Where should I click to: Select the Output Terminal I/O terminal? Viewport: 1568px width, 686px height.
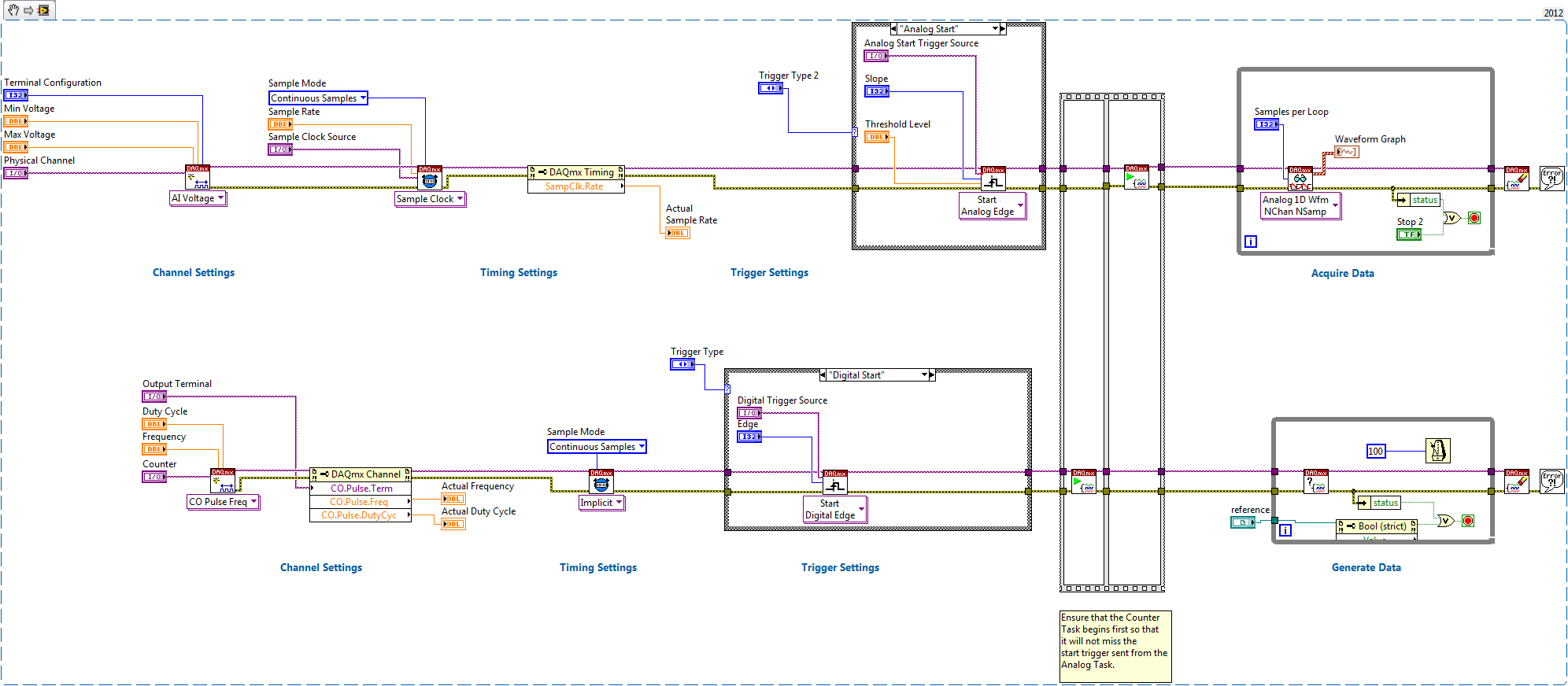point(154,396)
